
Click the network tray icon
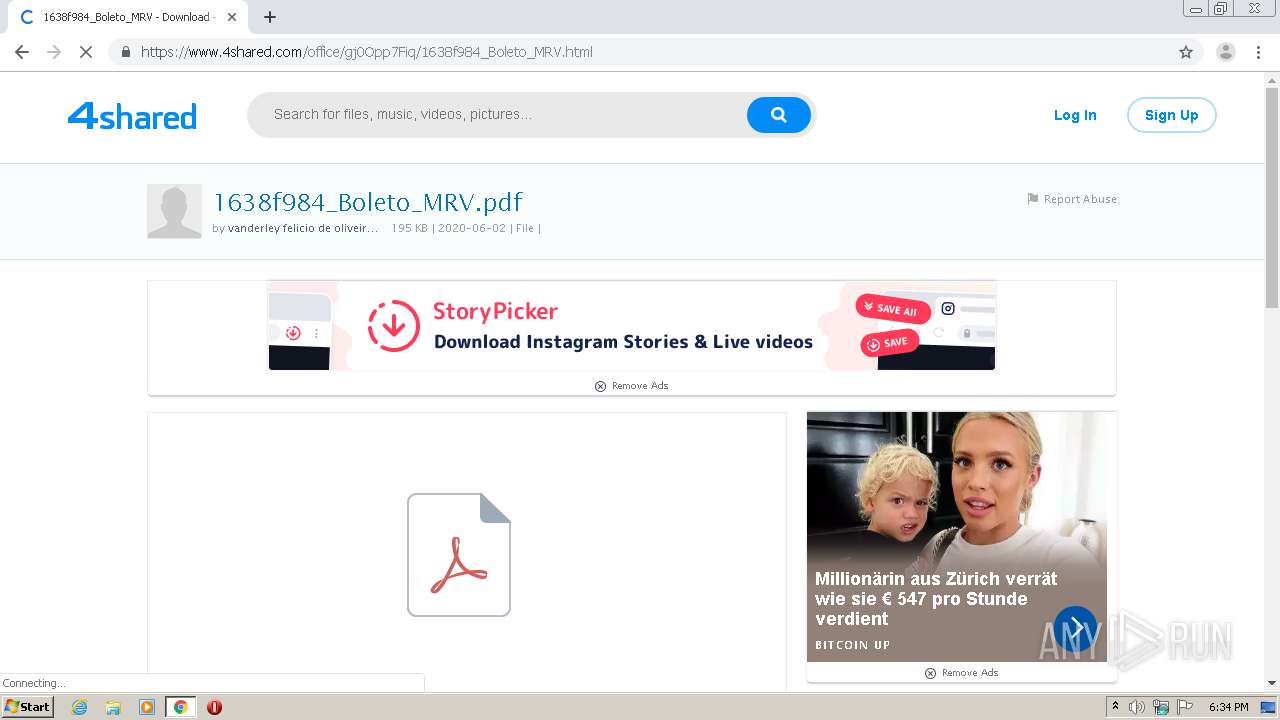[x=1161, y=707]
